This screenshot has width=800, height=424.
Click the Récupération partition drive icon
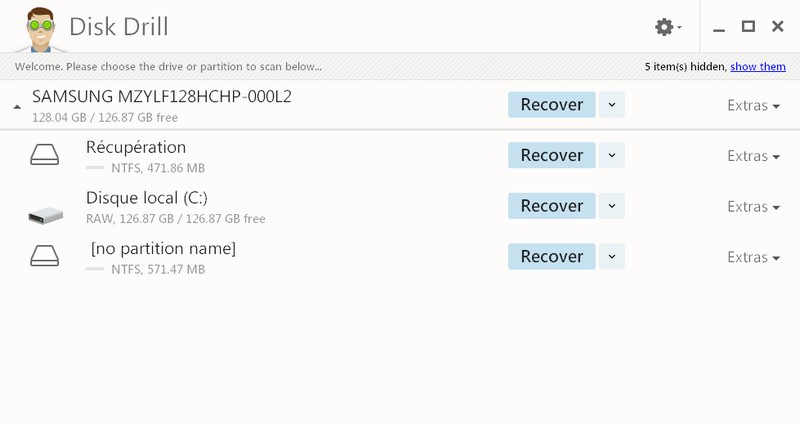[45, 155]
